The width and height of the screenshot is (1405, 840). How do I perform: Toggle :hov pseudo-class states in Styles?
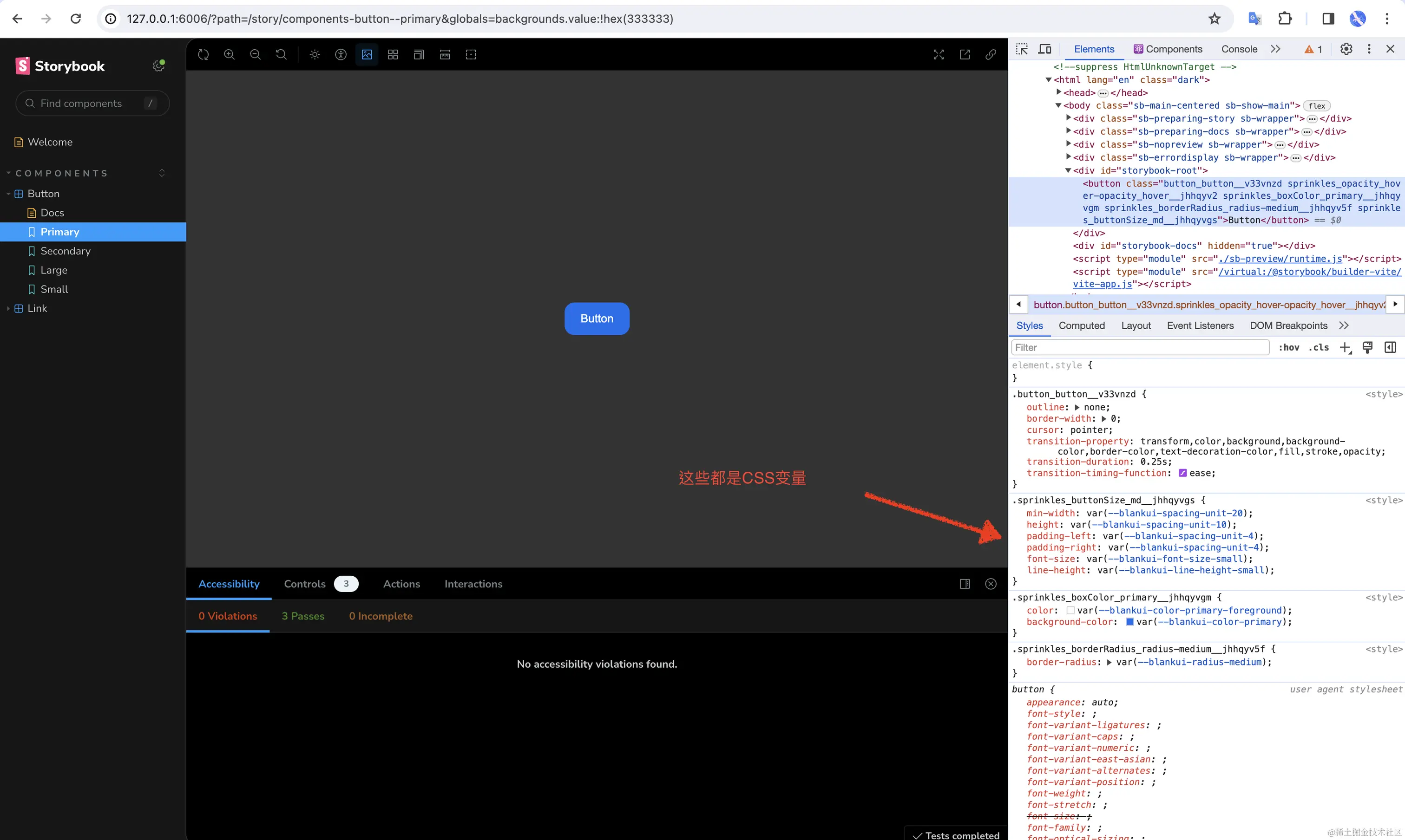click(1289, 347)
